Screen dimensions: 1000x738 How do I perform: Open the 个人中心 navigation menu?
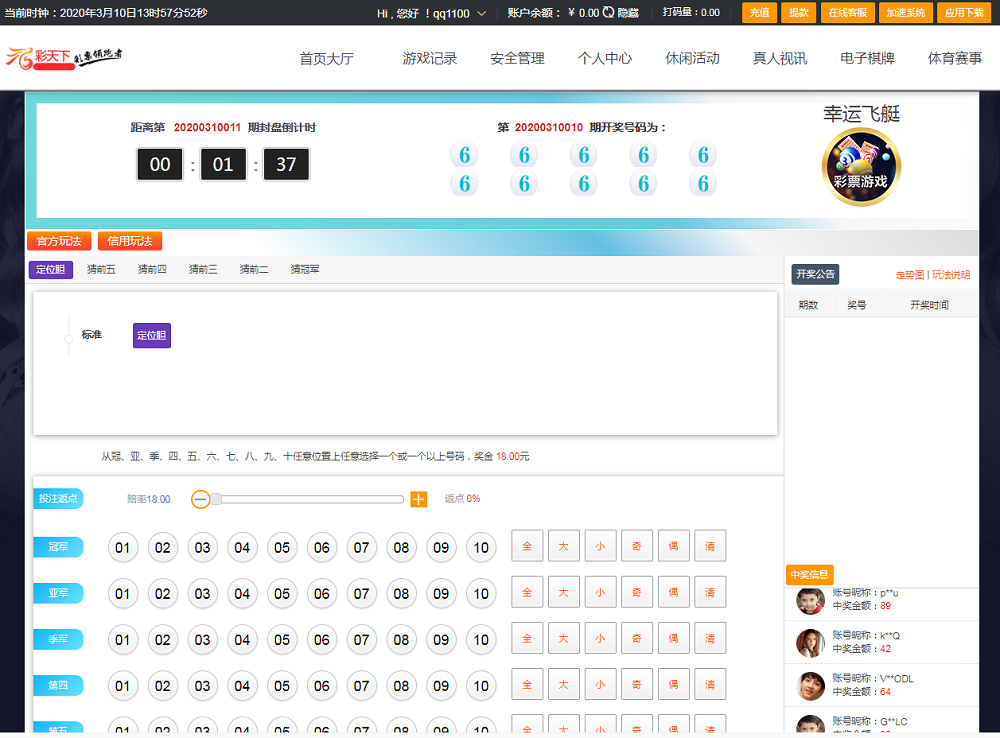coord(604,58)
